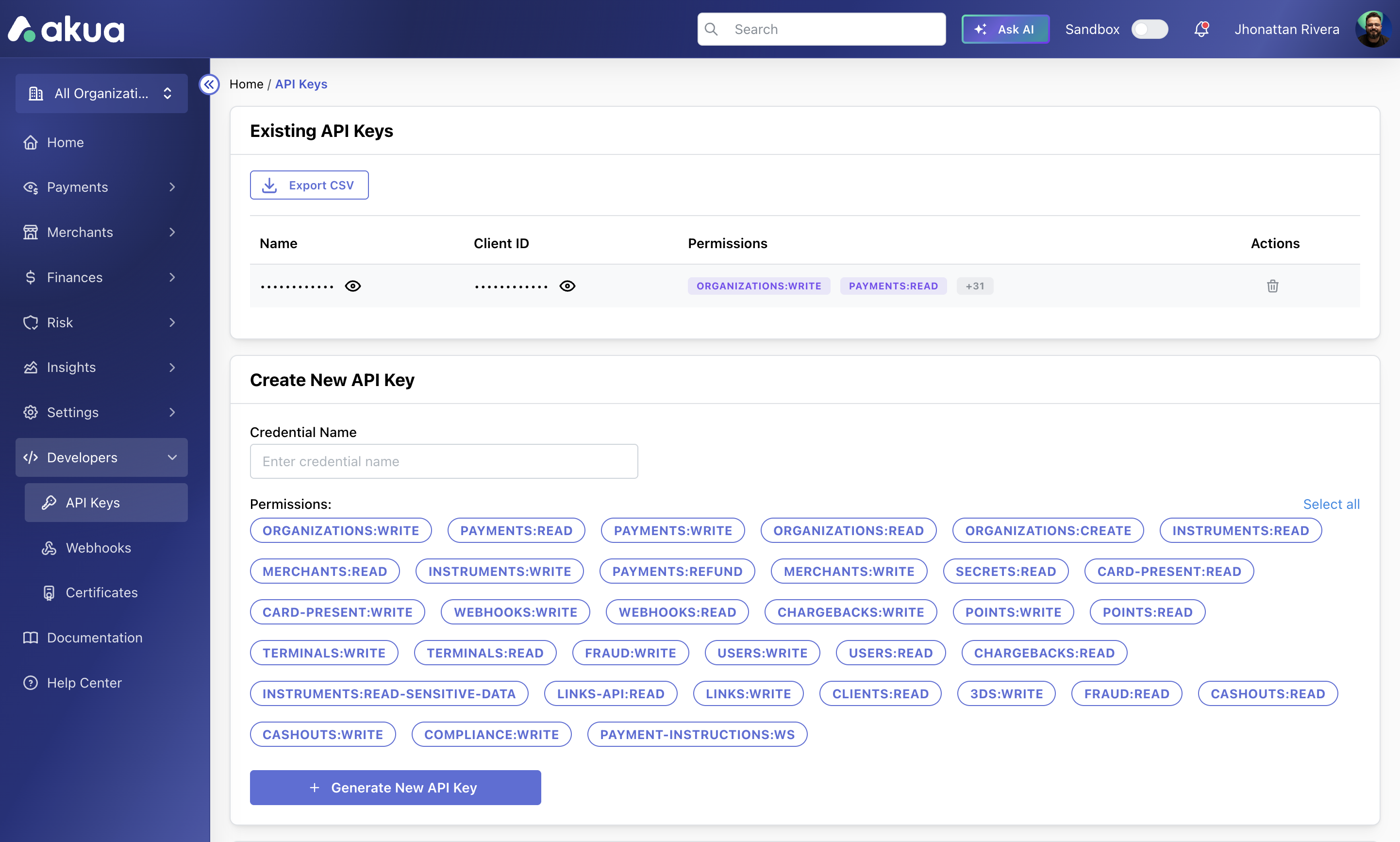Toggle the Sandbox switch
Viewport: 1400px width, 842px height.
click(1150, 29)
